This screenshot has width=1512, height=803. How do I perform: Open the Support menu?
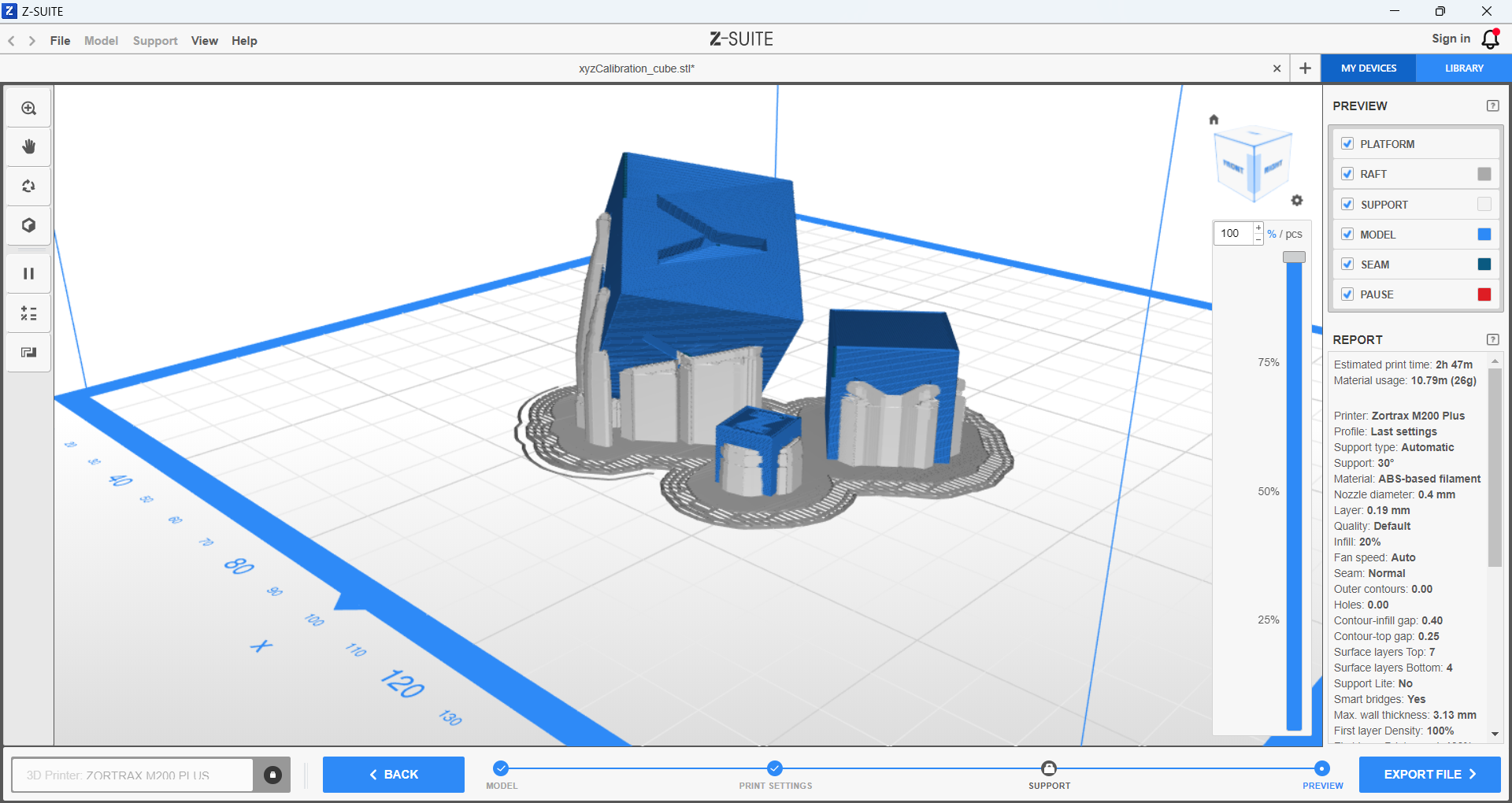click(155, 41)
